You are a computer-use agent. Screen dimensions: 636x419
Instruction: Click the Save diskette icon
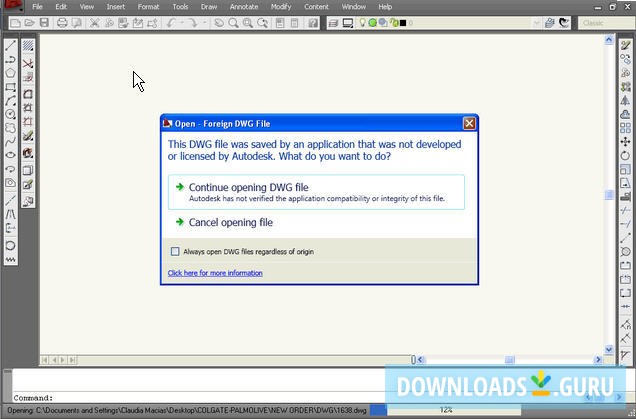44,23
